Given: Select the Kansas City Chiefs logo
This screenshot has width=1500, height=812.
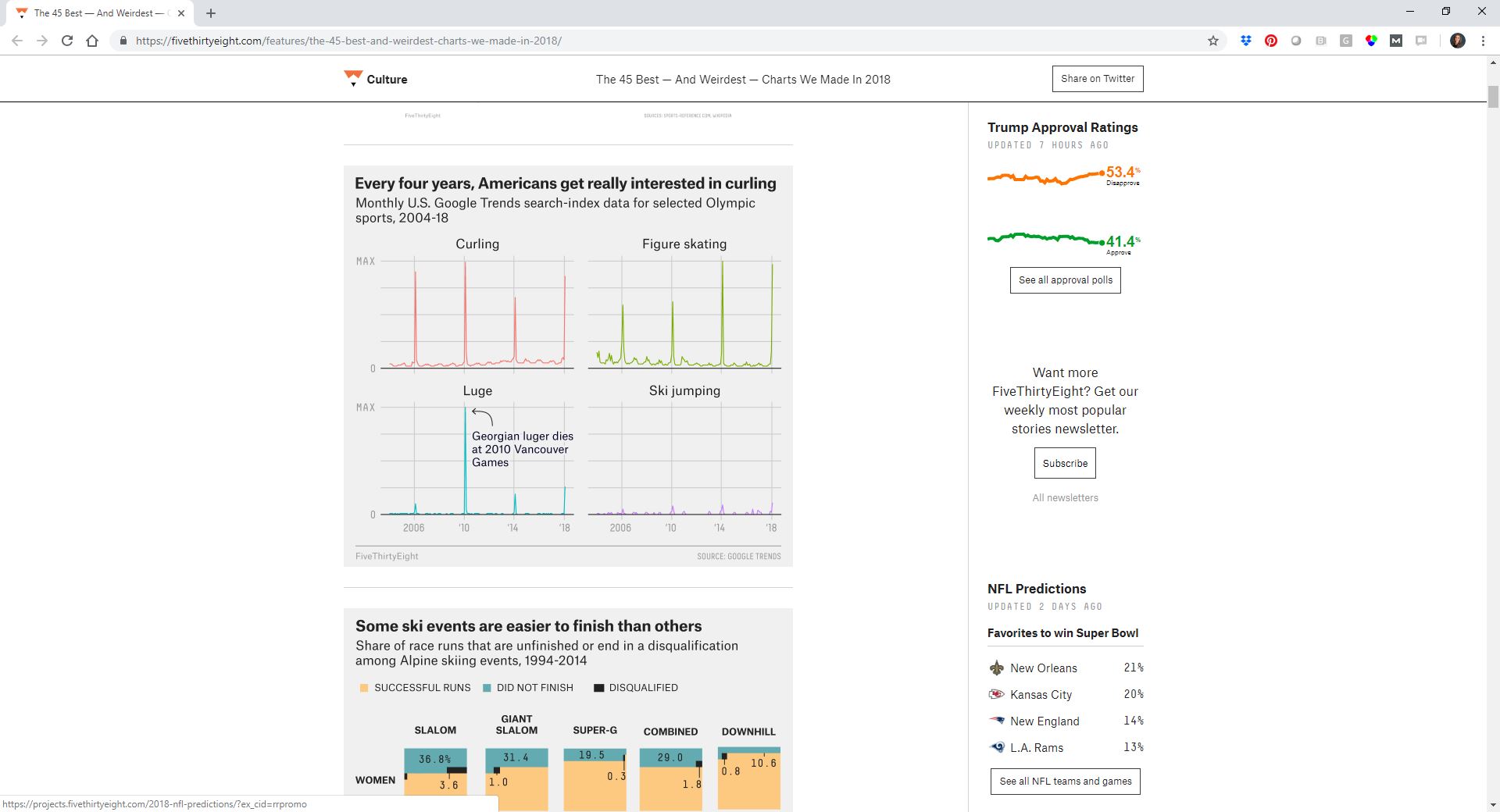Looking at the screenshot, I should [x=996, y=695].
